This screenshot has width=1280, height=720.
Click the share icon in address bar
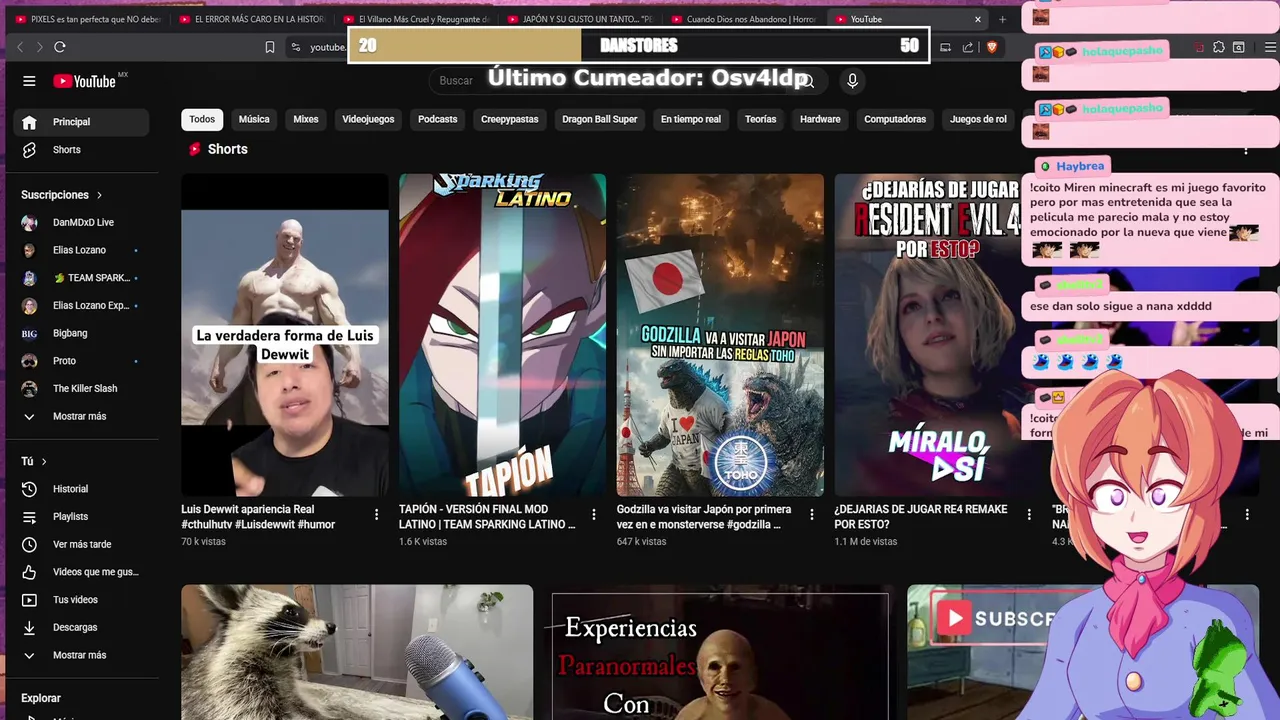pos(968,47)
